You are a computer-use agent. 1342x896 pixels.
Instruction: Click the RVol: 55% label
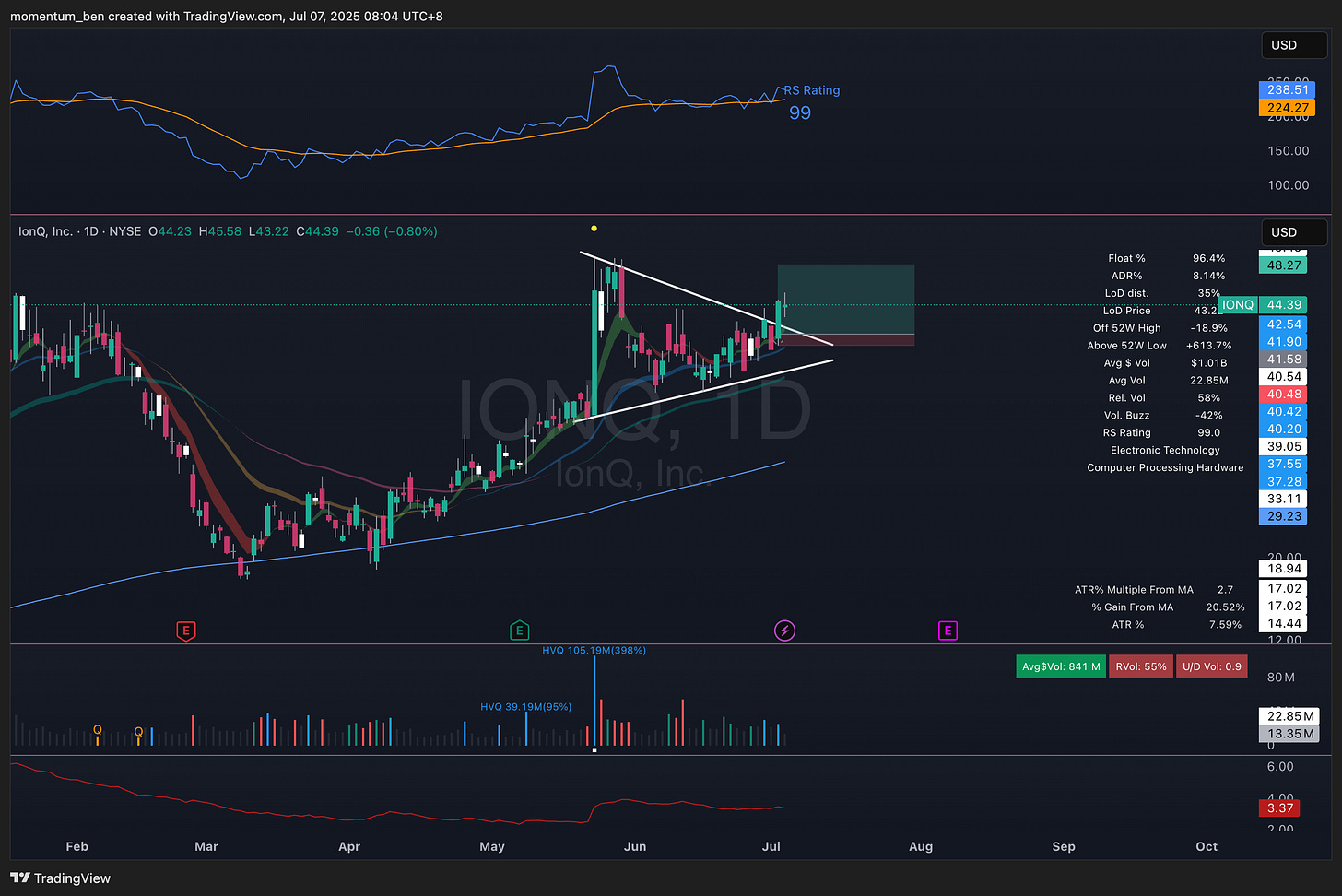click(1141, 666)
